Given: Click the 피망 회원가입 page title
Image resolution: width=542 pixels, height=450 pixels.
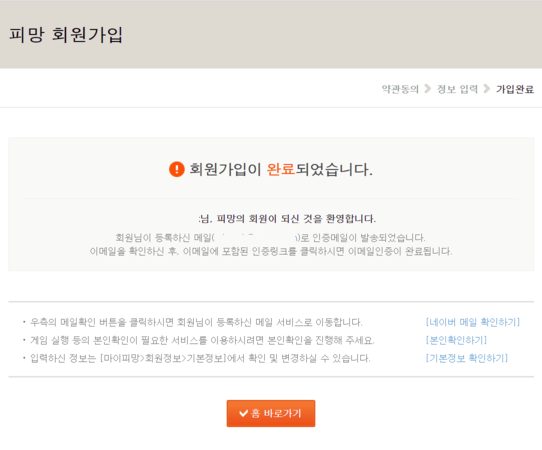Looking at the screenshot, I should click(x=66, y=35).
